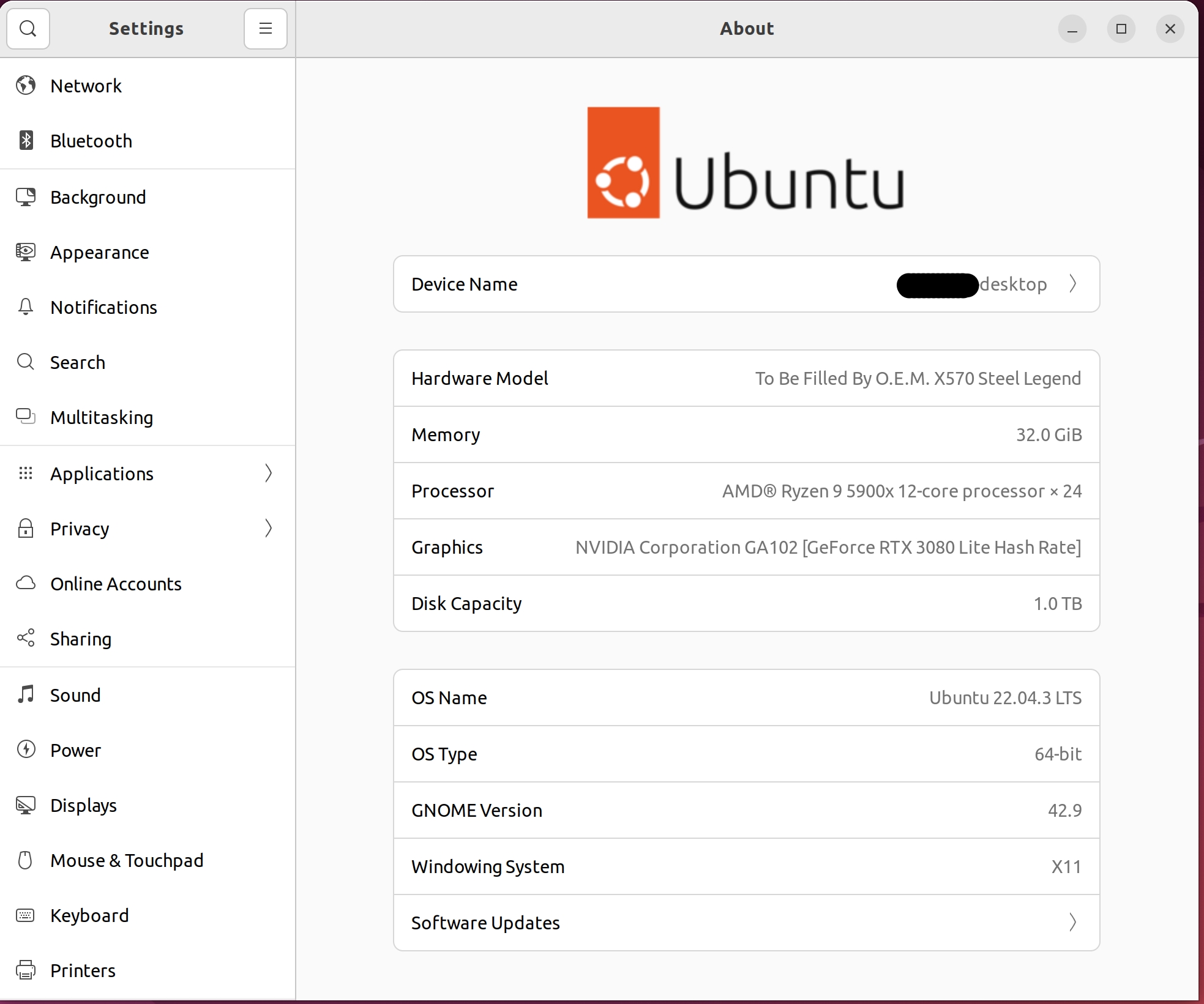Click the Network globe icon
Image resolution: width=1204 pixels, height=1004 pixels.
point(26,86)
